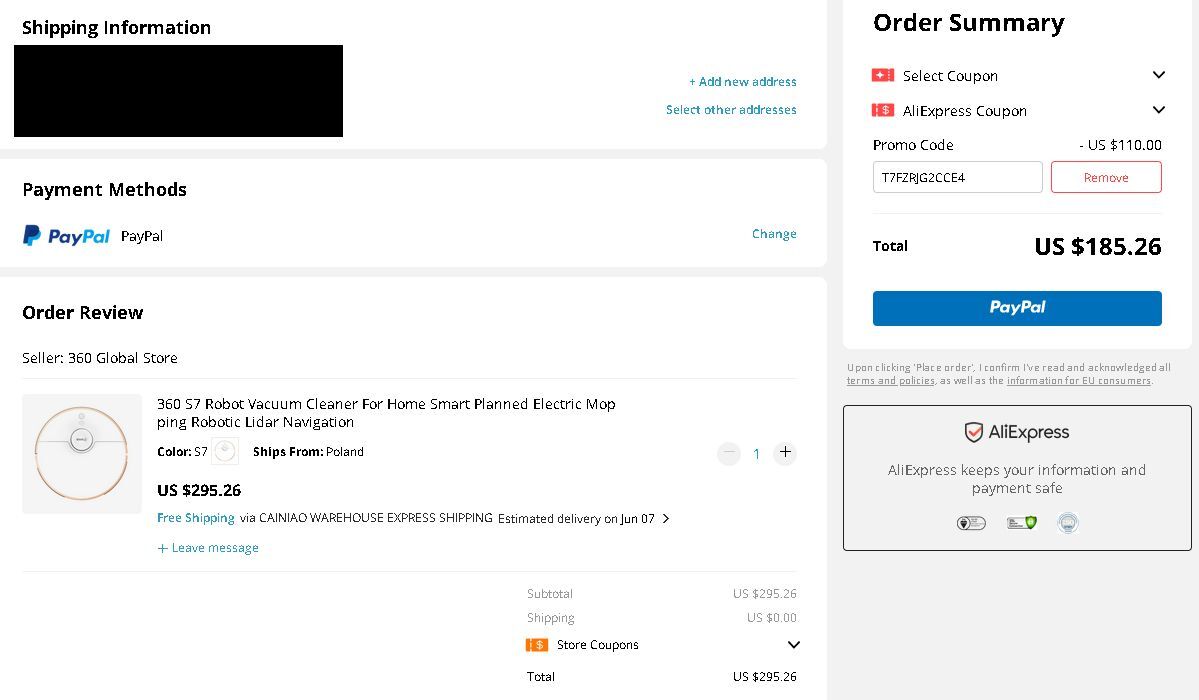Screen dimensions: 1199x700
Task: Click the Add new address link
Action: coord(742,82)
